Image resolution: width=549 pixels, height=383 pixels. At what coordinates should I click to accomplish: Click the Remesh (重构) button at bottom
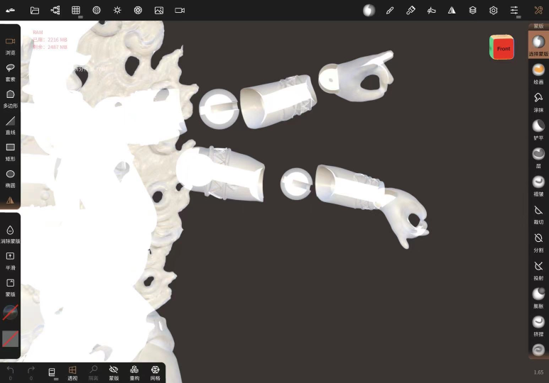pyautogui.click(x=134, y=373)
